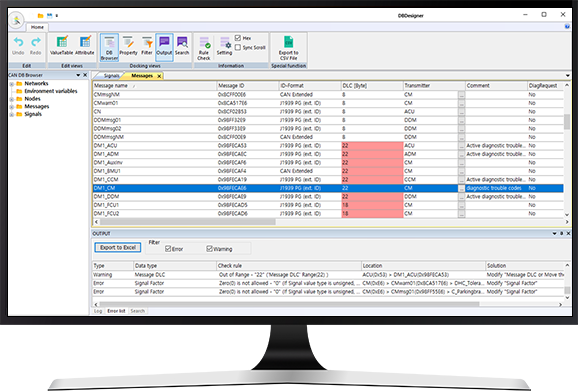
Task: Sort by ID-Format column header
Action: (310, 85)
